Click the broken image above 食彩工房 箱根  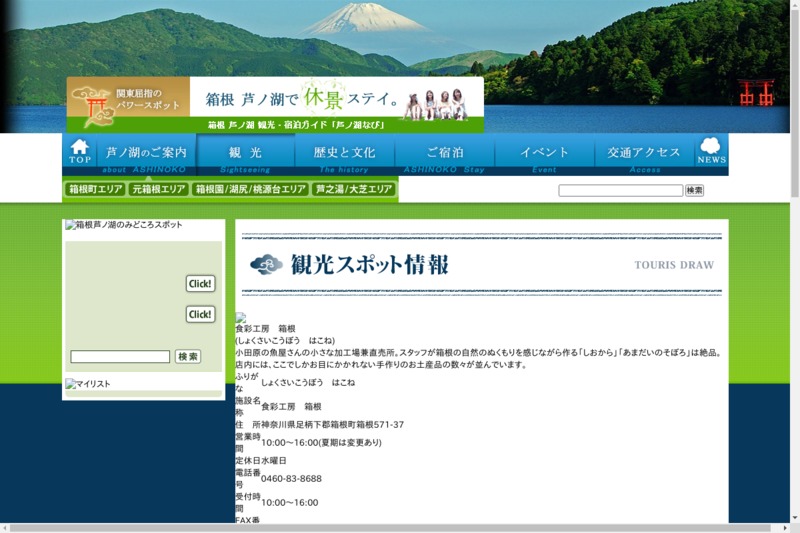(x=240, y=317)
